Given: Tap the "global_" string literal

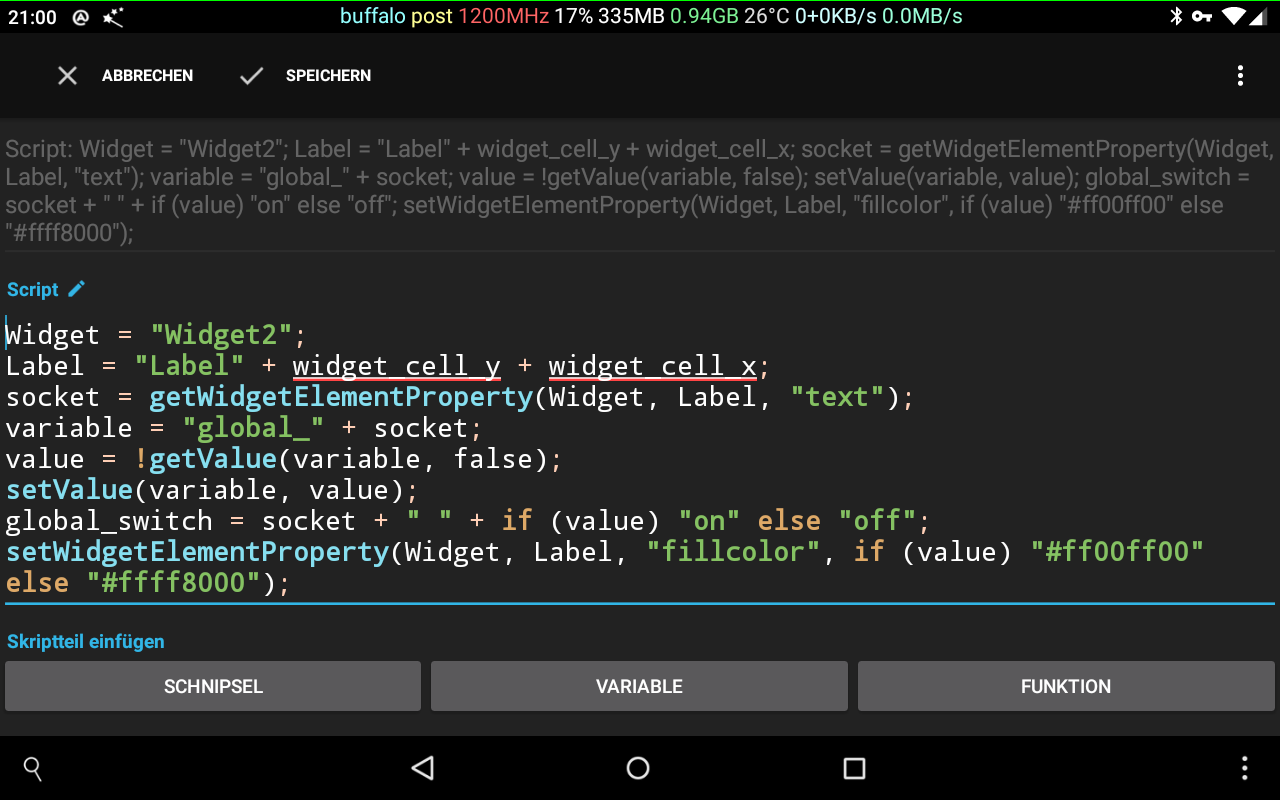Looking at the screenshot, I should click(x=253, y=428).
